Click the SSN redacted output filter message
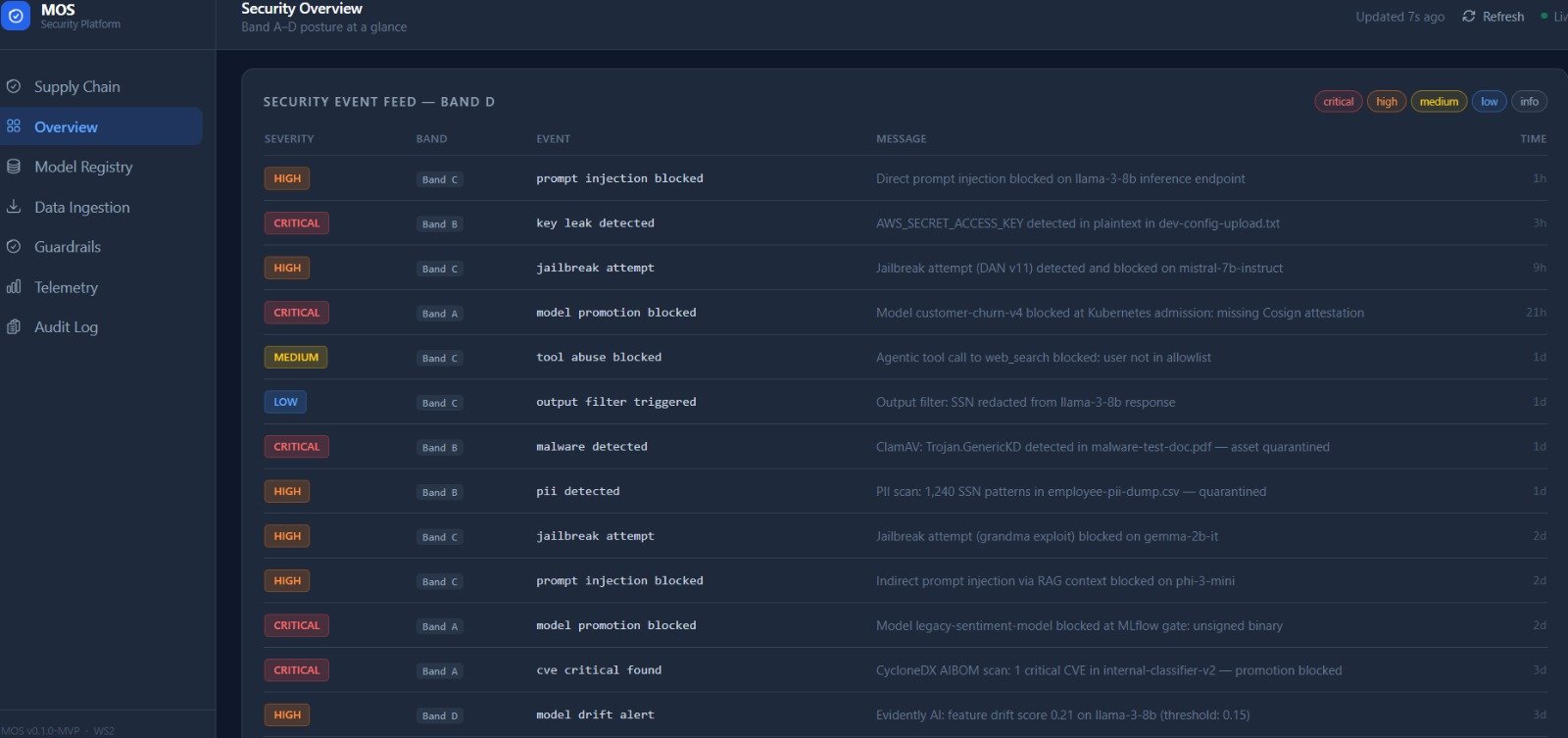The image size is (1568, 738). coord(1026,402)
